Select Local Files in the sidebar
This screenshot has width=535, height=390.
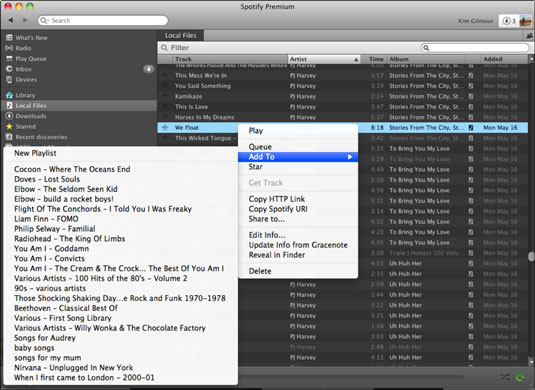tap(79, 106)
